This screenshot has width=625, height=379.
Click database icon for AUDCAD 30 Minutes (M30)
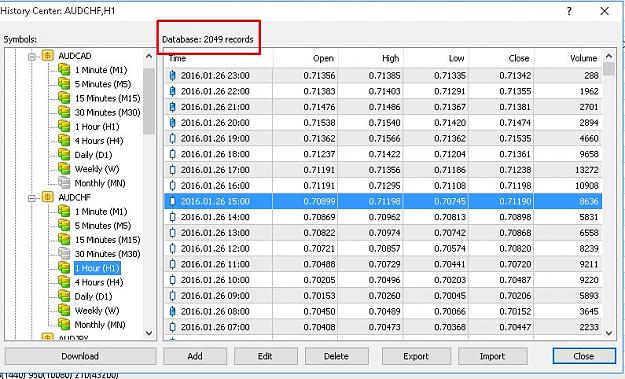click(64, 112)
